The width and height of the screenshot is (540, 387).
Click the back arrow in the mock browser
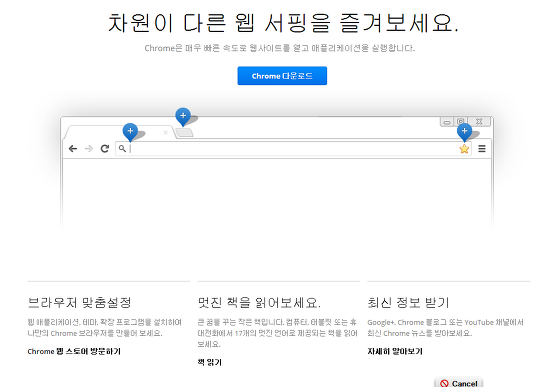tap(73, 149)
